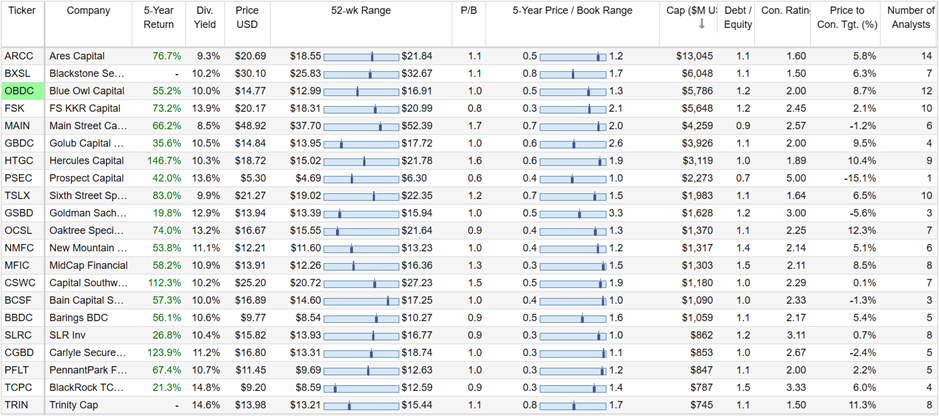The height and width of the screenshot is (416, 939).
Task: Click company name Trinity Cap
Action: (74, 406)
